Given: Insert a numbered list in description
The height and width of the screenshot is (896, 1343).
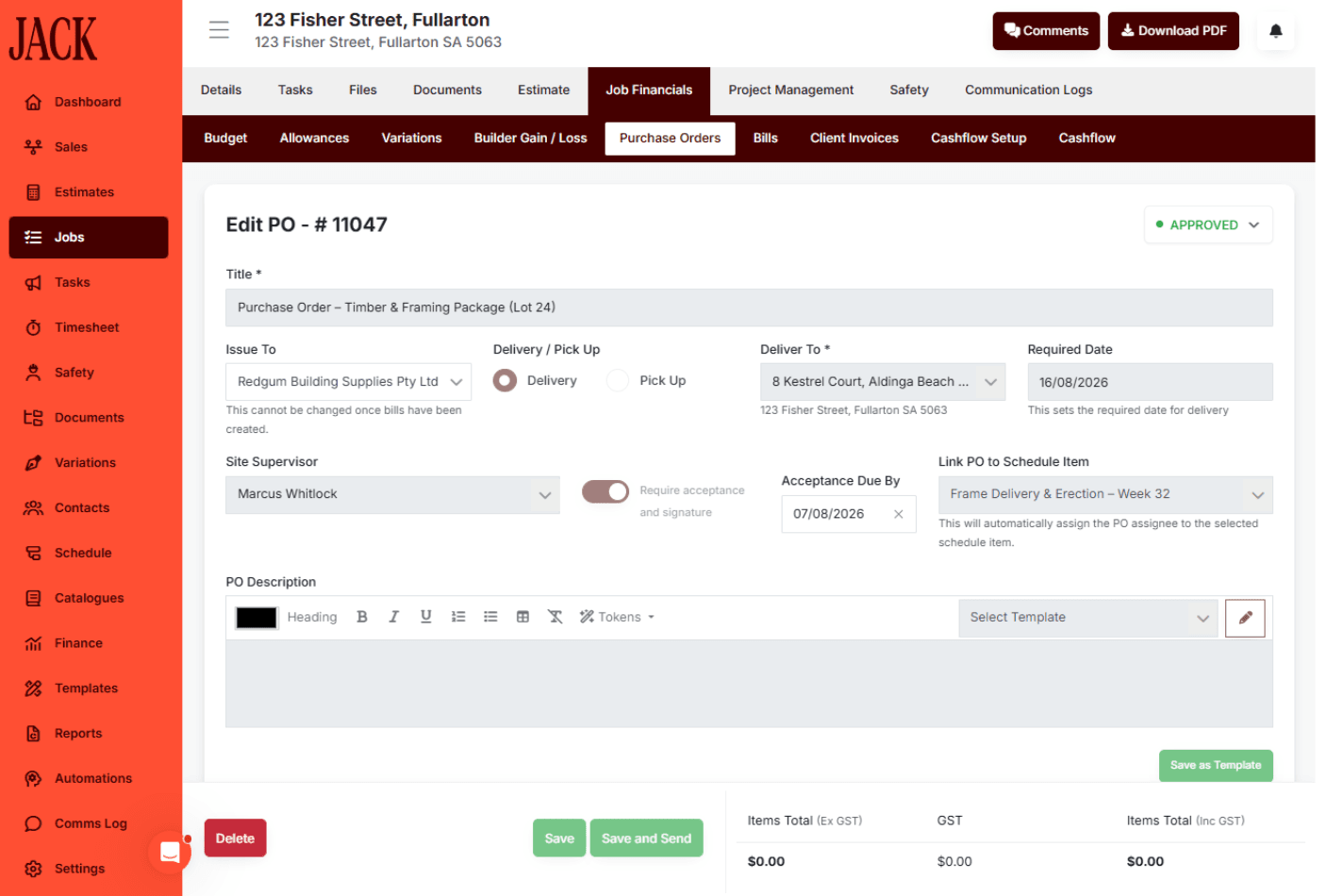Looking at the screenshot, I should coord(458,617).
